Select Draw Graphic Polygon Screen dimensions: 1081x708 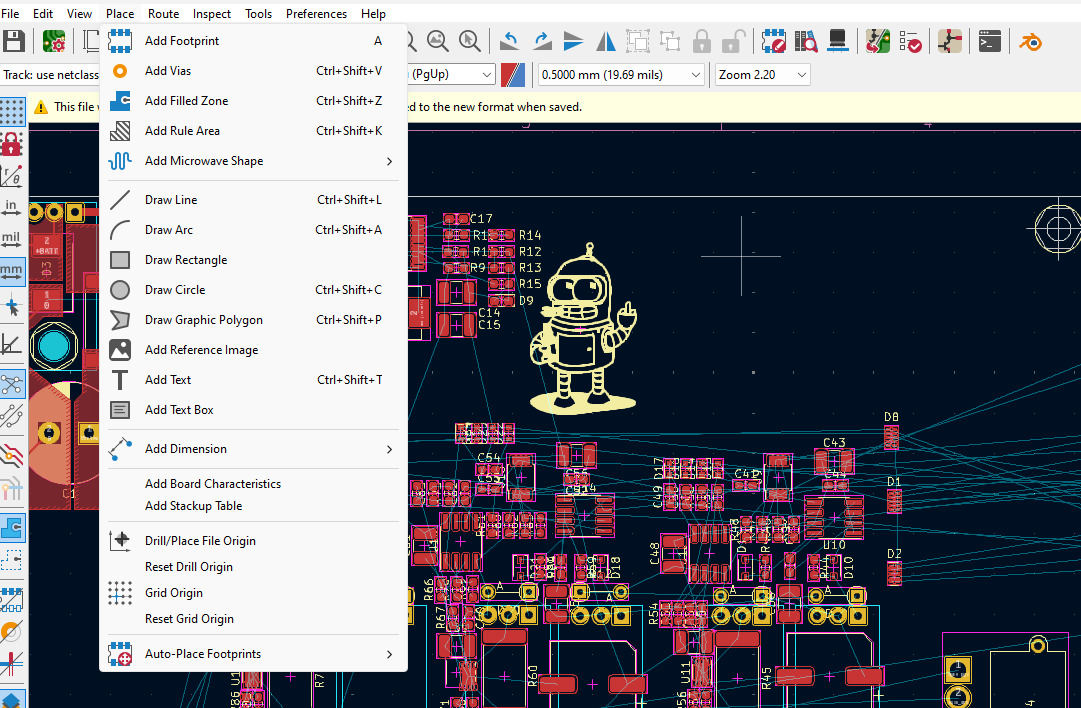pos(253,320)
